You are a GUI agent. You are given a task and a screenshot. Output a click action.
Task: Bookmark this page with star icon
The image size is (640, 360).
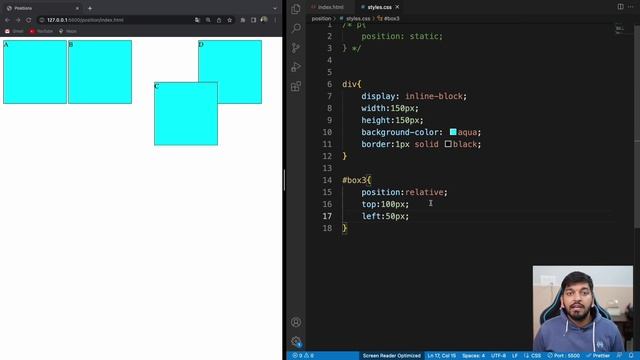(229, 20)
